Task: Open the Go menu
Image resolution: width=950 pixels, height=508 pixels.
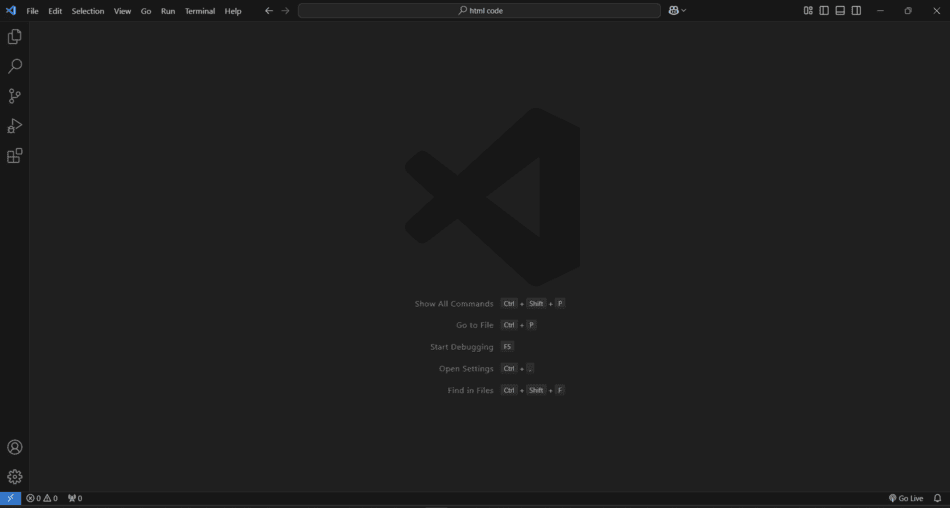Action: tap(146, 11)
